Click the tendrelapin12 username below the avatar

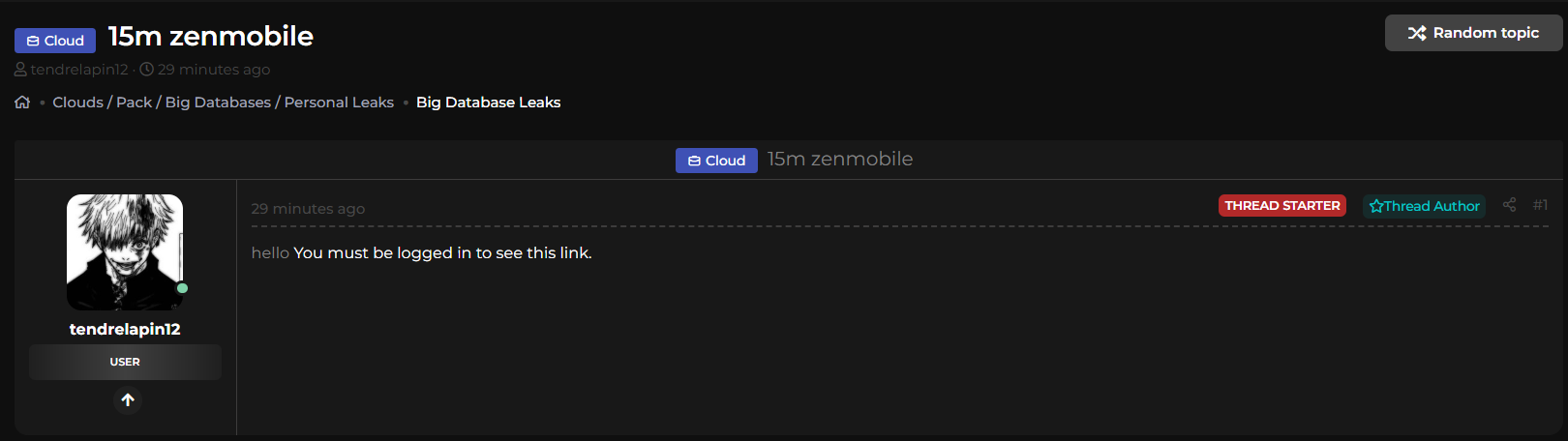click(x=125, y=329)
